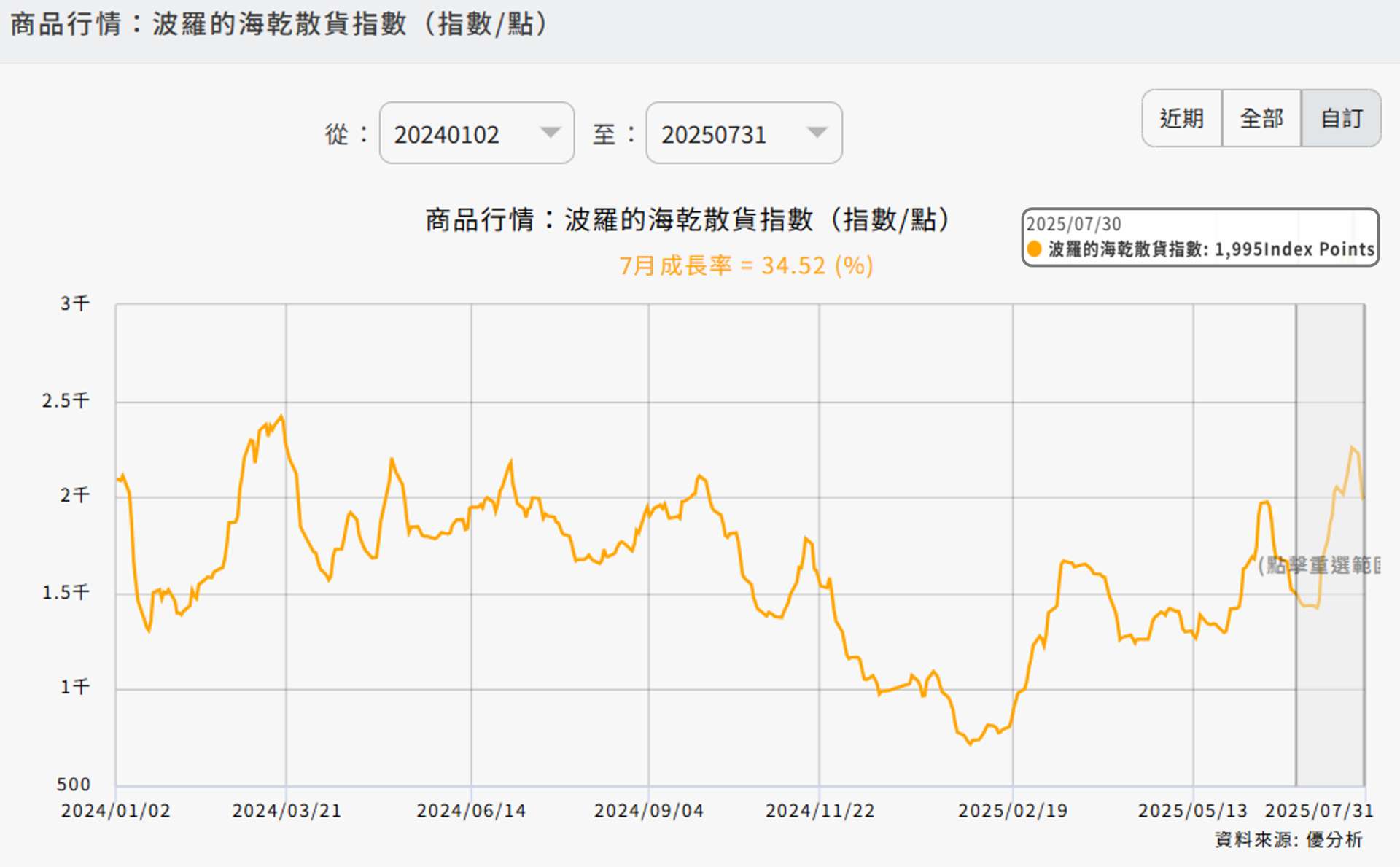Click y-axis label 3千
The height and width of the screenshot is (867, 1400).
coord(75,303)
